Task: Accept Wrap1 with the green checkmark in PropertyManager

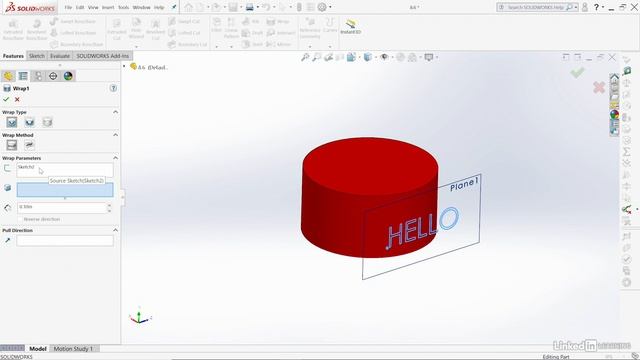Action: click(x=6, y=99)
